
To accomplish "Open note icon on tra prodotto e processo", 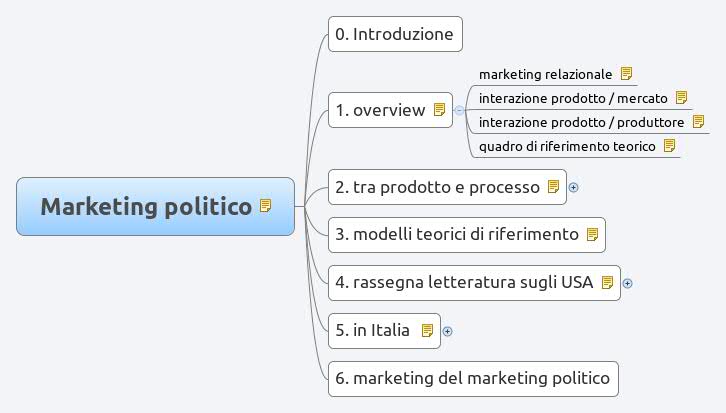I will [553, 187].
